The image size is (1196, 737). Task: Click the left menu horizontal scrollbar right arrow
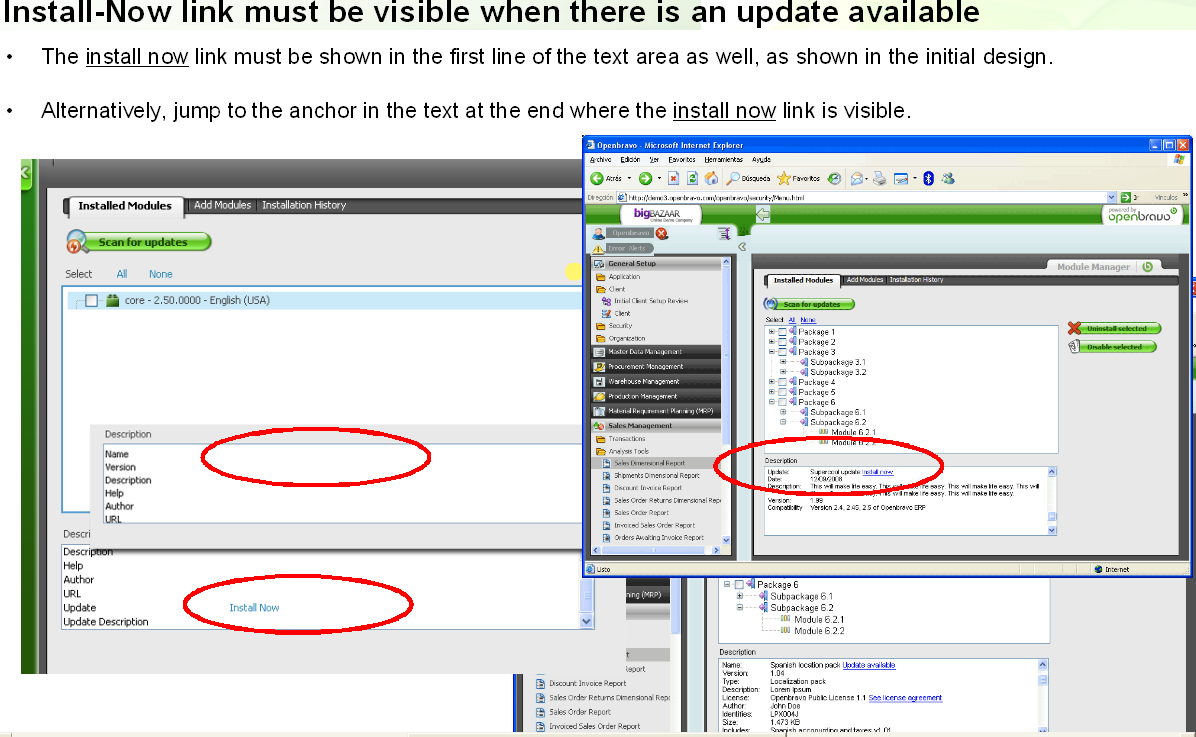click(715, 550)
